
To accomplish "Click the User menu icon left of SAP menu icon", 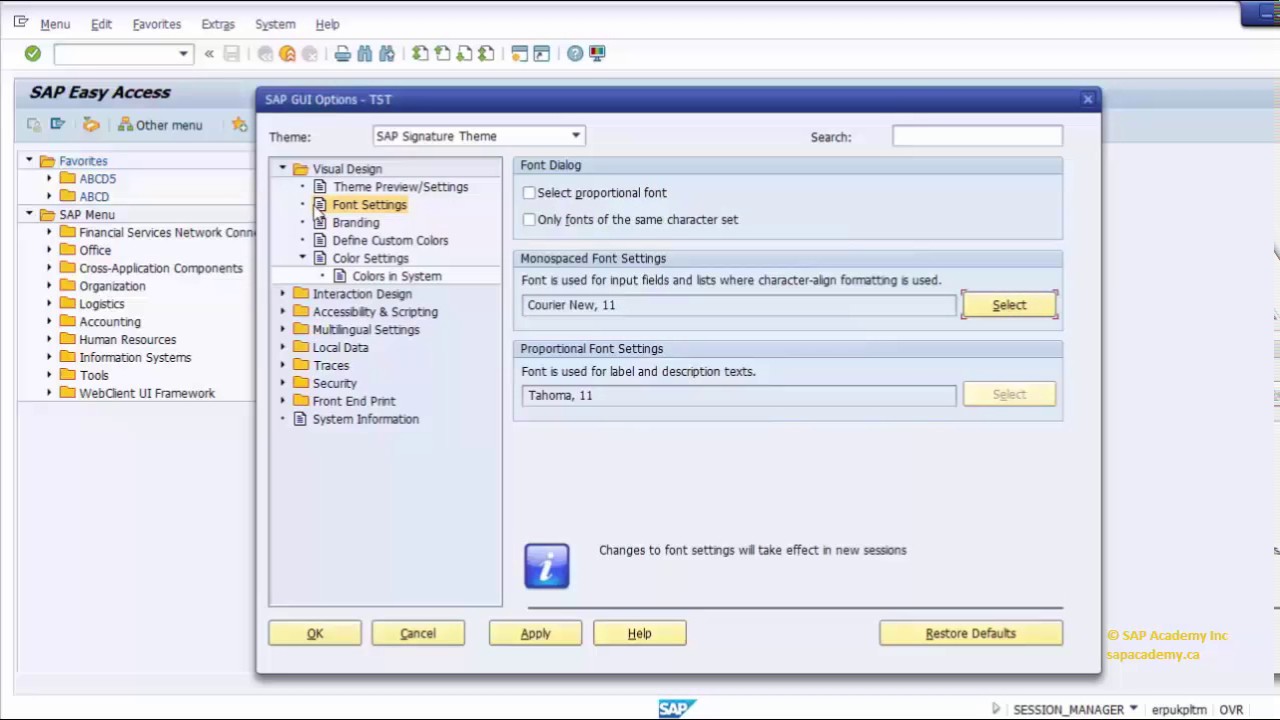I will tap(34, 125).
